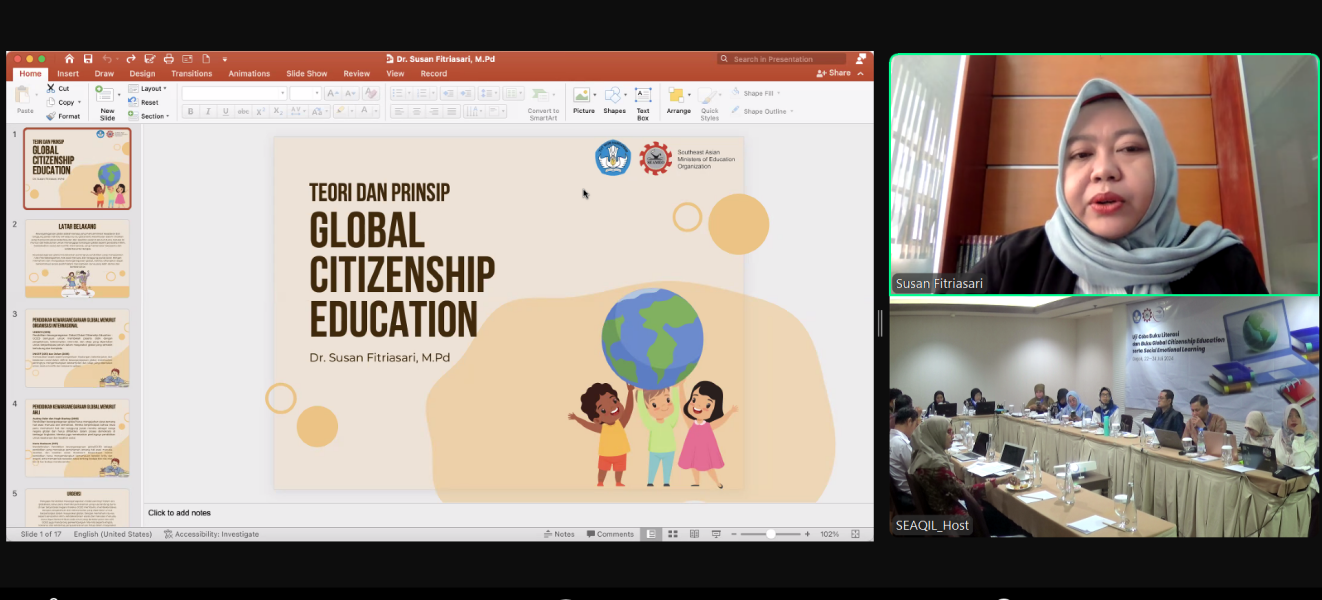Open the Comments pane
This screenshot has width=1322, height=600.
point(611,534)
